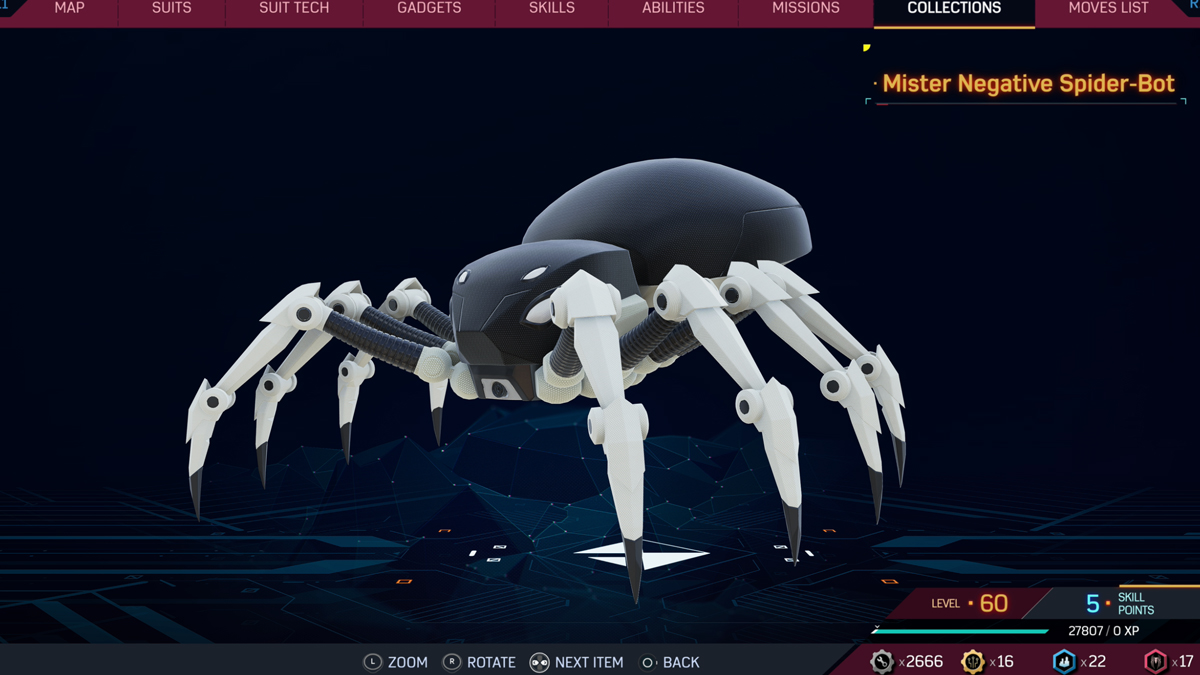Viewport: 1200px width, 675px height.
Task: Open the Abilities tab
Action: [x=673, y=9]
